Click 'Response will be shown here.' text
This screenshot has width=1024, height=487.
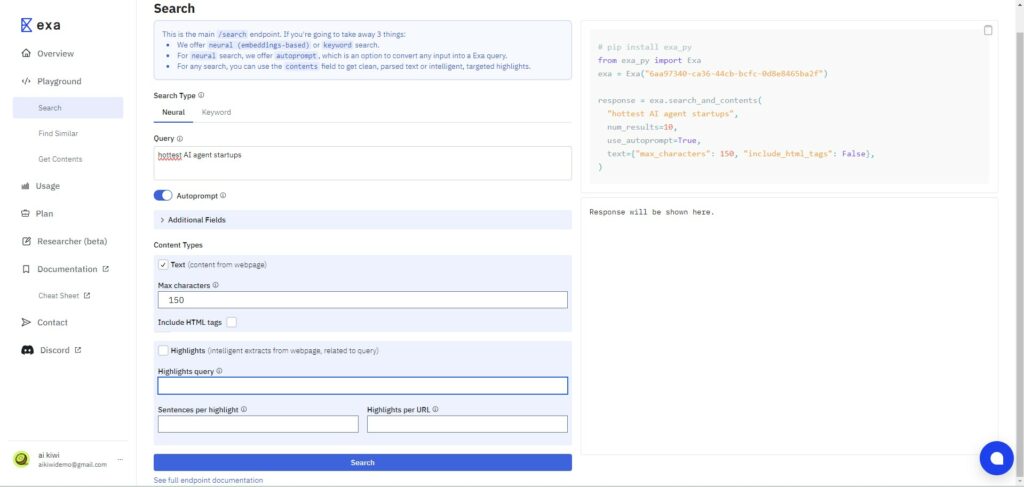pos(652,212)
